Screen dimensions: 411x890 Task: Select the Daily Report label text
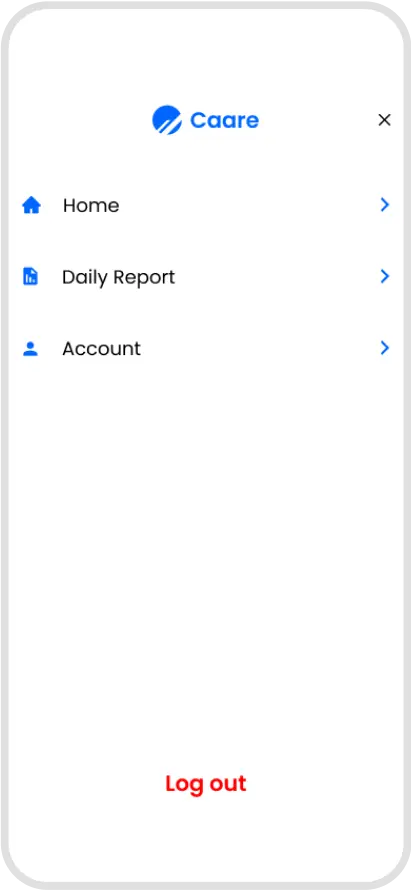point(119,278)
